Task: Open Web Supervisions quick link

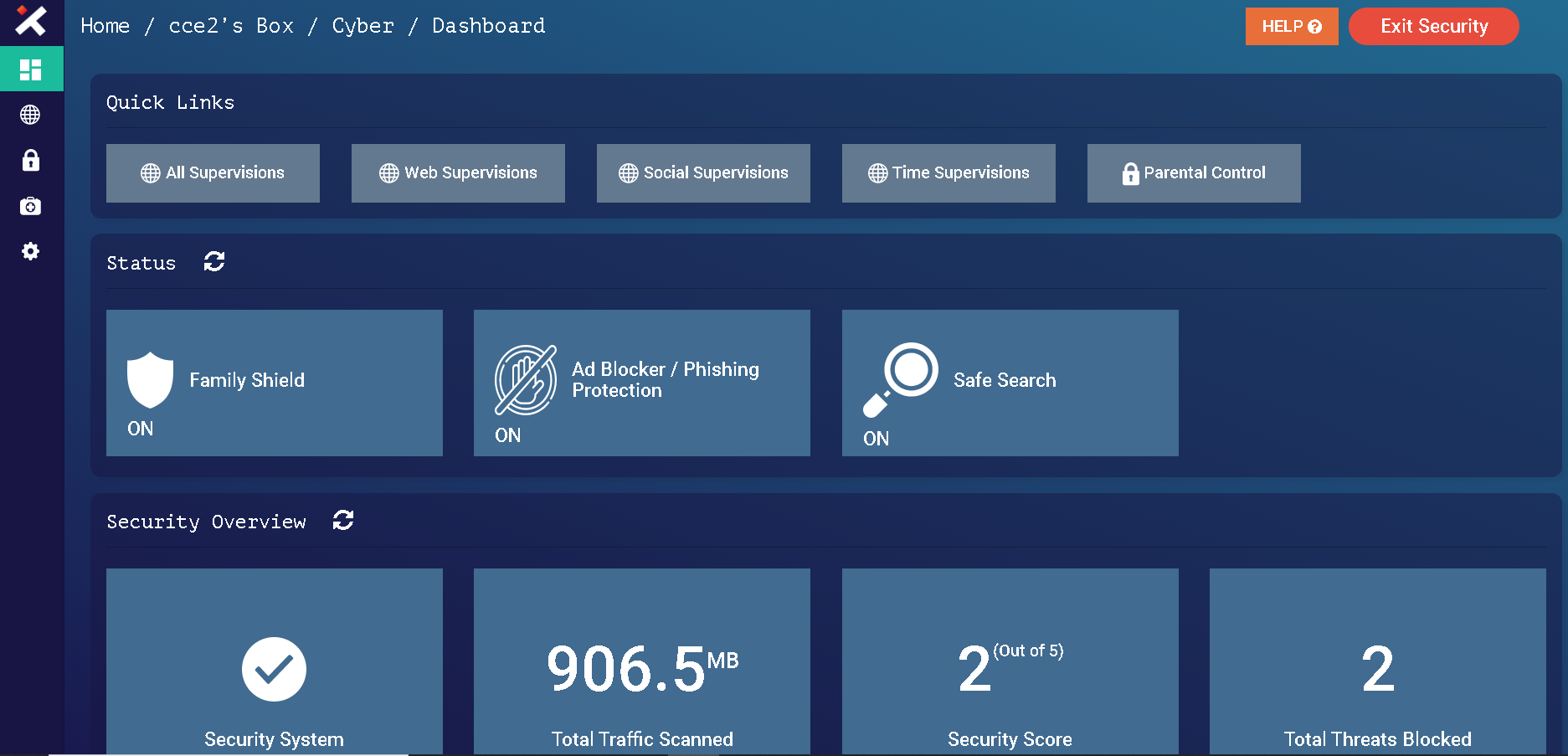Action: click(x=458, y=173)
